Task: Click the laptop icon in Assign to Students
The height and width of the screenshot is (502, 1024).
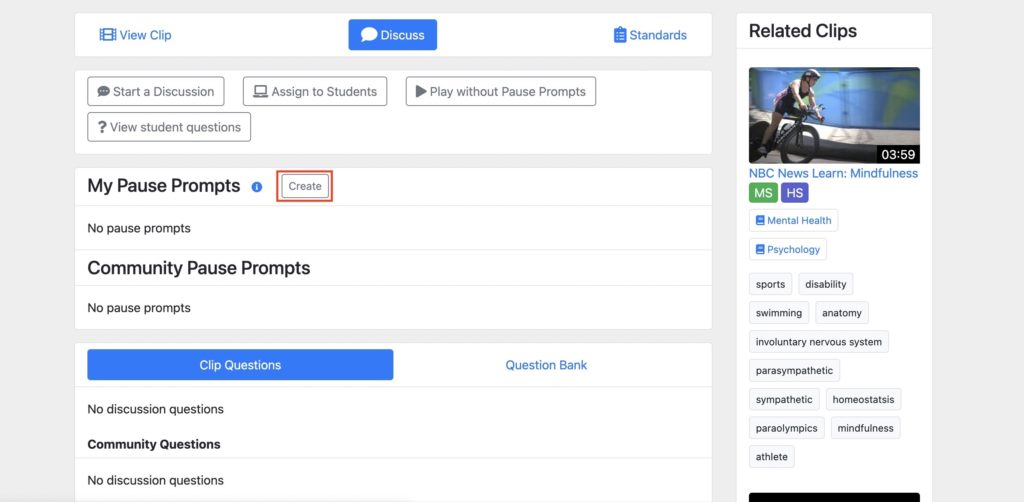Action: 261,91
